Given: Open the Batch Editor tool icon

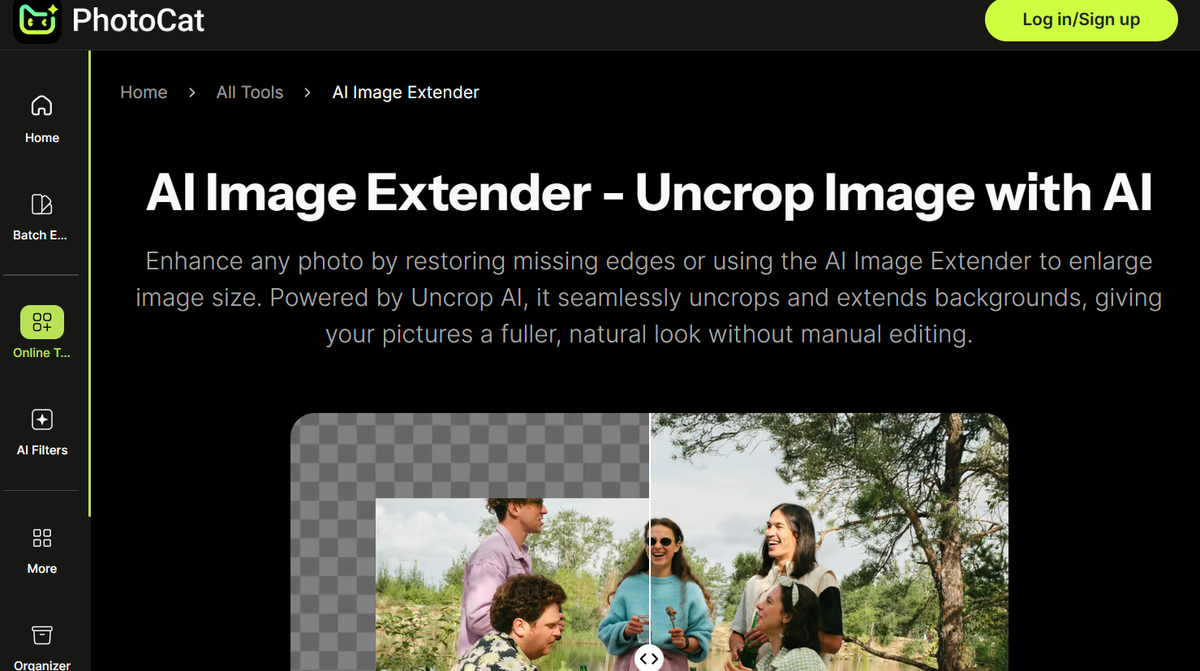Looking at the screenshot, I should 41,202.
